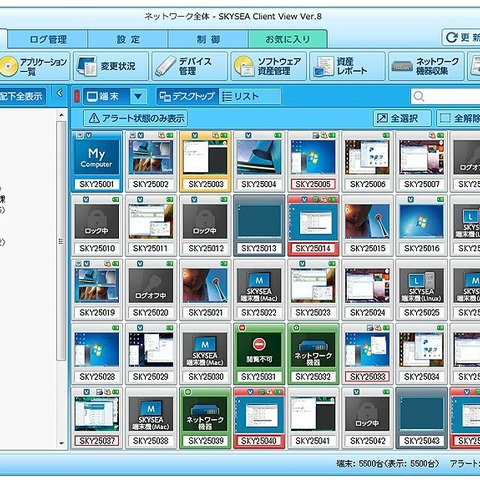The height and width of the screenshot is (480, 480).
Task: Click 配下全表示 button
Action: point(22,96)
